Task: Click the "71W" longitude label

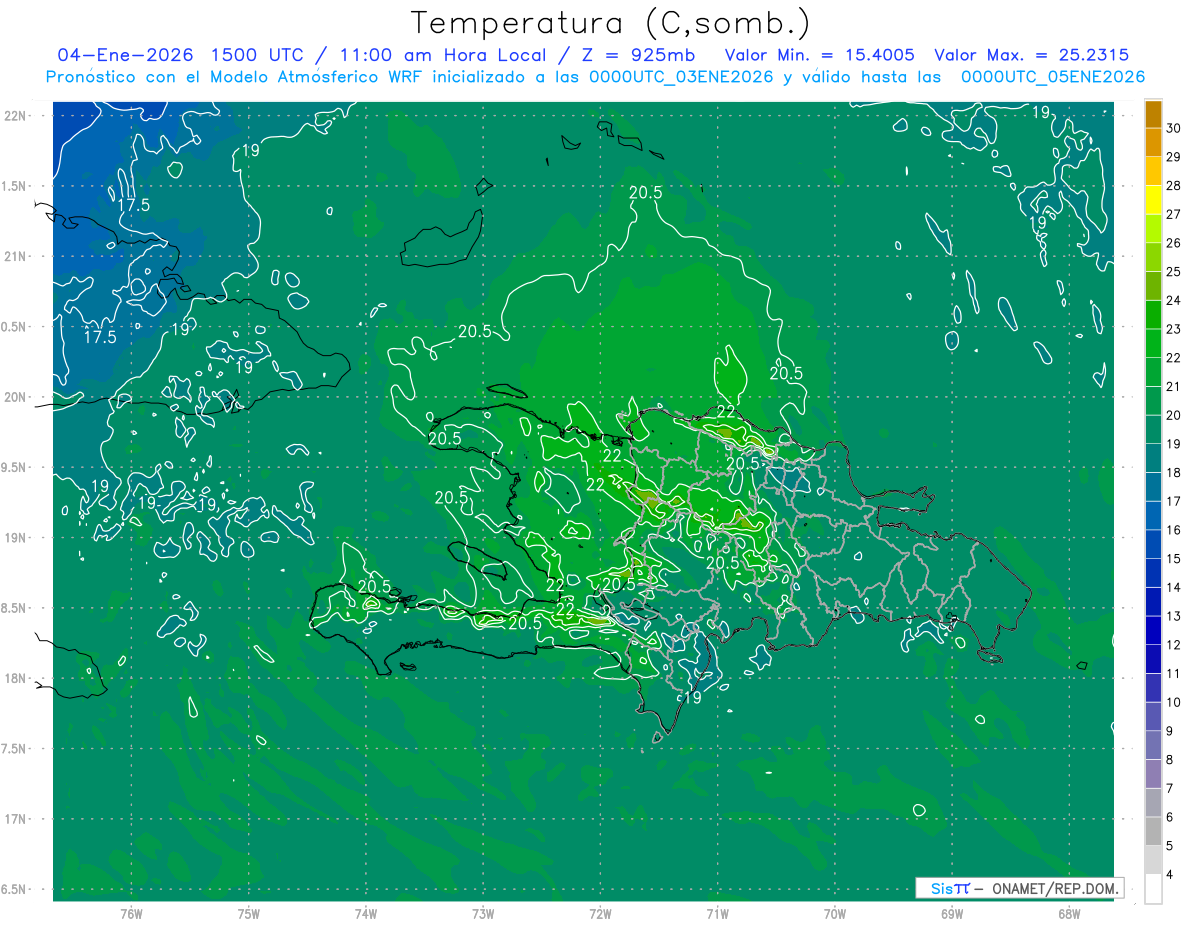Action: 717,913
